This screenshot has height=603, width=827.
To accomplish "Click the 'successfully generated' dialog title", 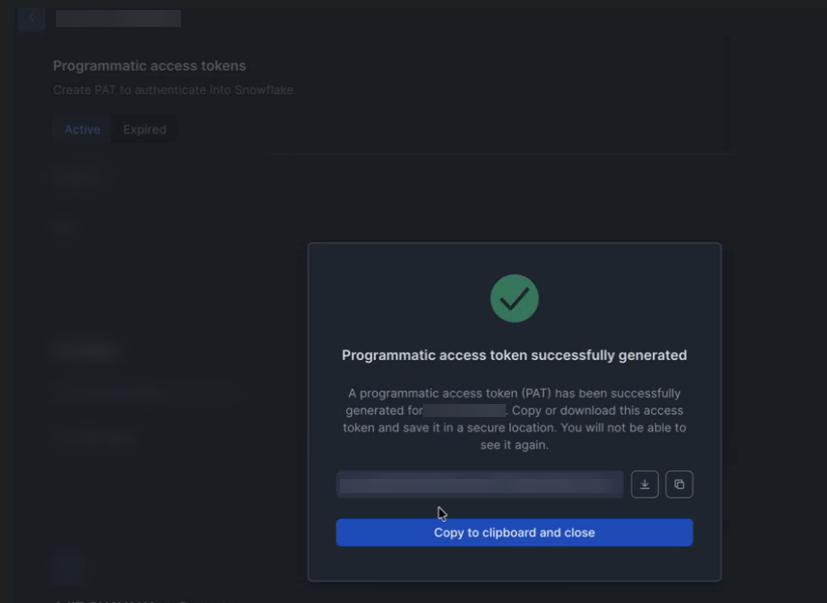I will tap(514, 355).
